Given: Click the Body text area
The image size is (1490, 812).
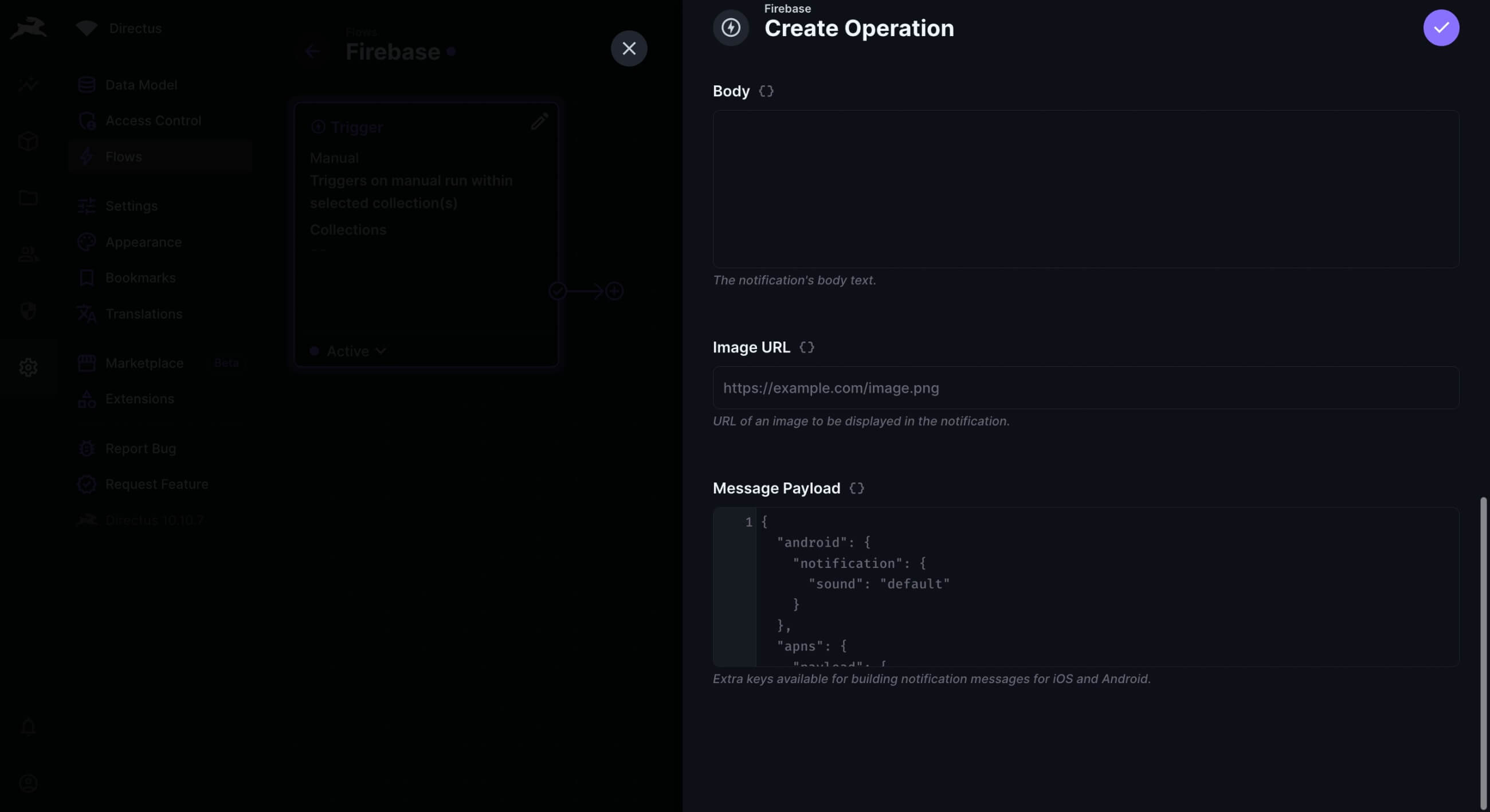Looking at the screenshot, I should tap(1085, 189).
